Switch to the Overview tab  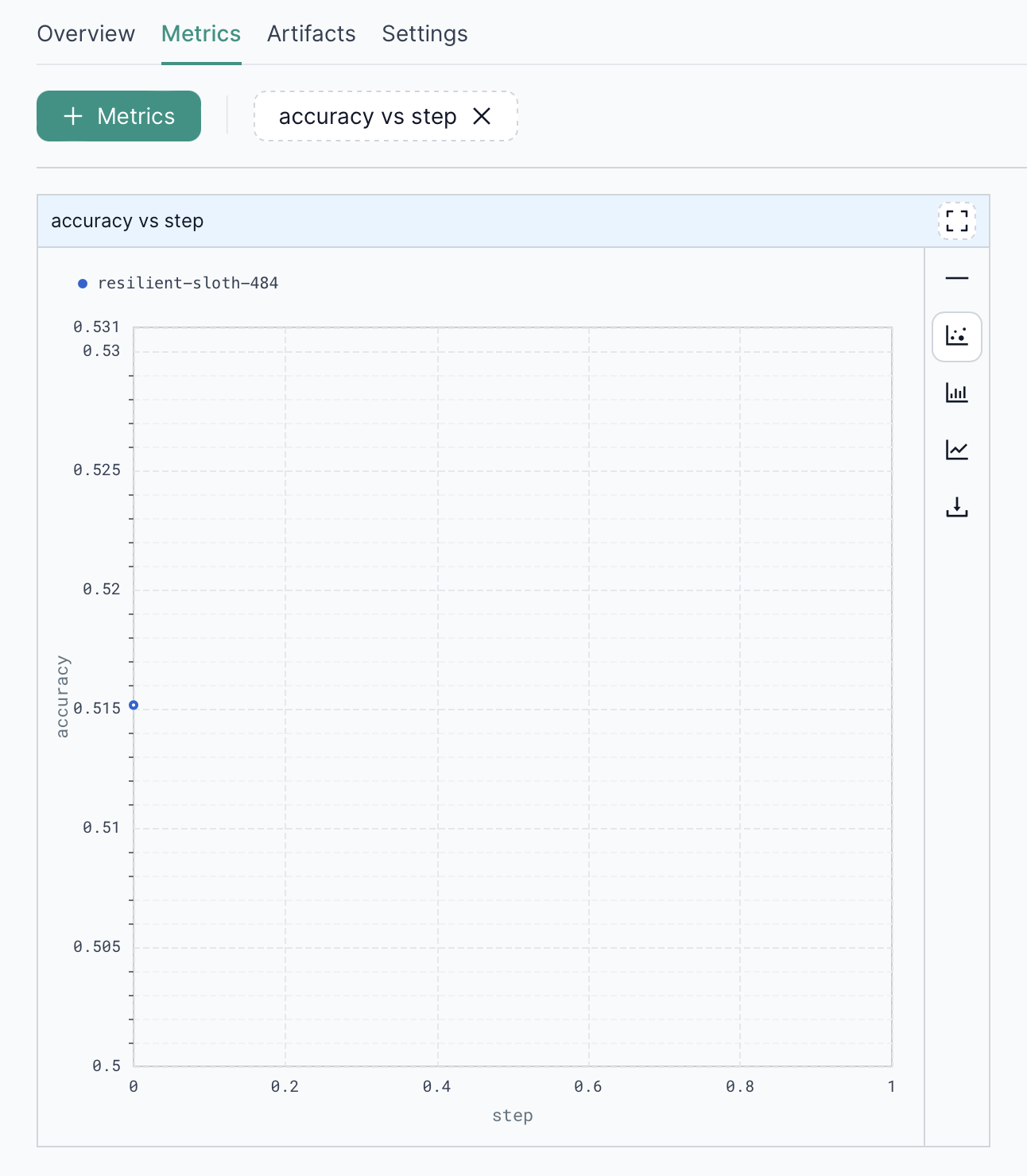pos(86,33)
